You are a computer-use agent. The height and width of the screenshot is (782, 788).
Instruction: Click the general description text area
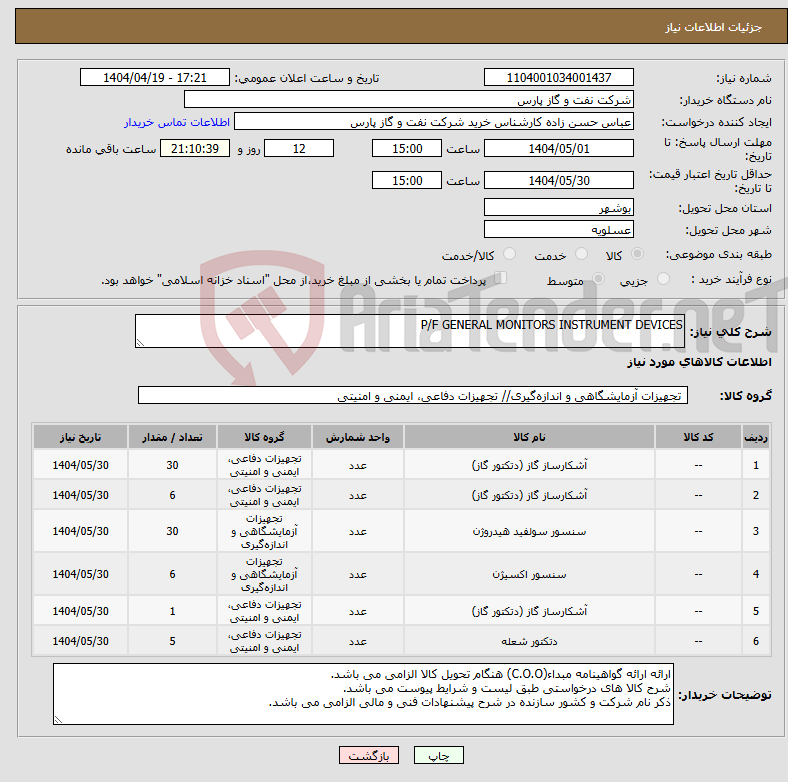point(410,331)
